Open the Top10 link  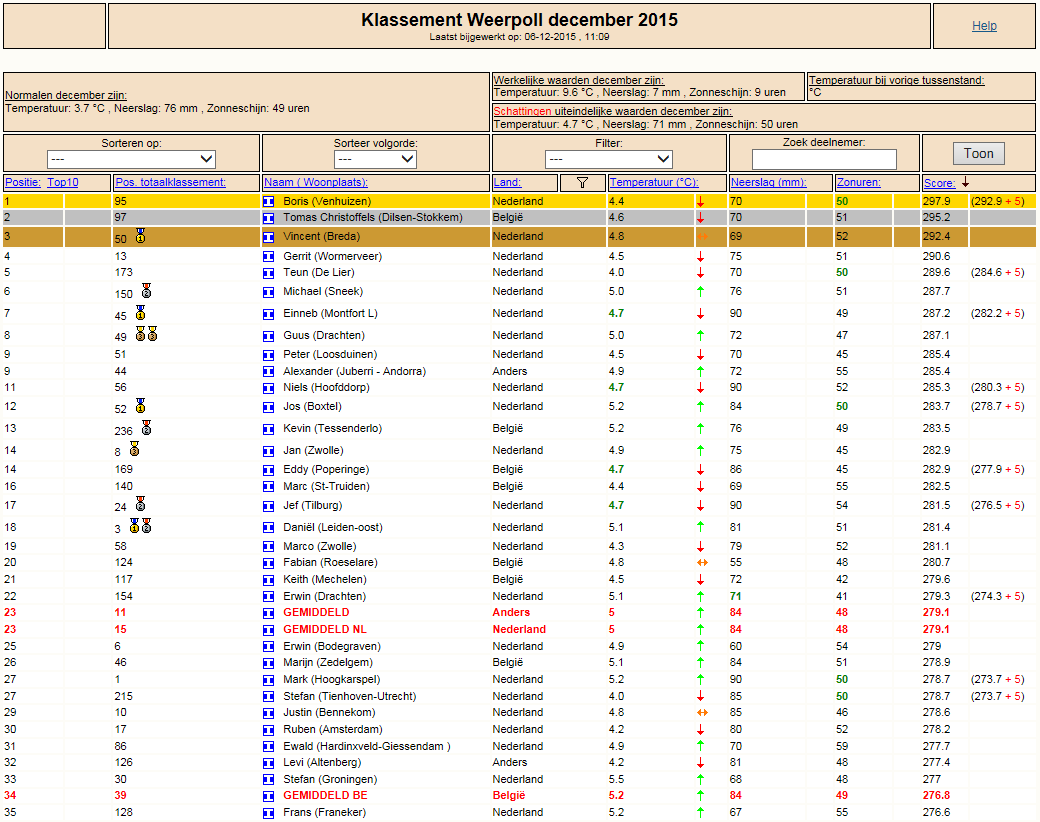tap(63, 182)
